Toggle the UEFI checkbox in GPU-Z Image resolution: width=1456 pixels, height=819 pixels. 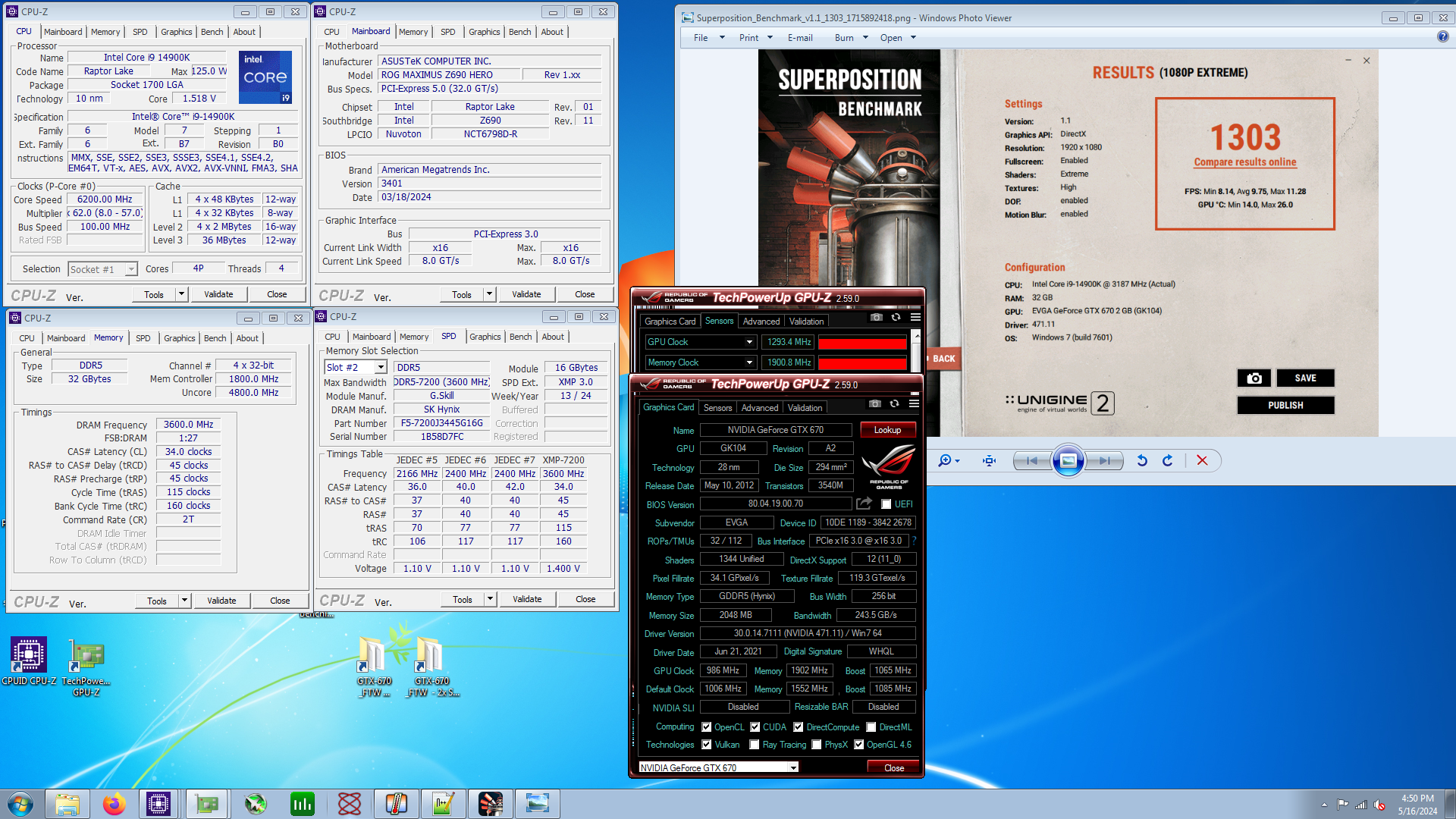(886, 504)
